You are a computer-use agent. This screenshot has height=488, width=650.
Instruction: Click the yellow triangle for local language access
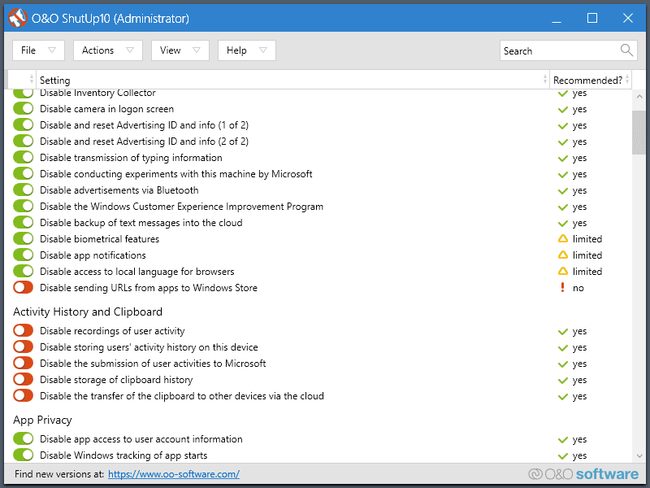point(563,271)
